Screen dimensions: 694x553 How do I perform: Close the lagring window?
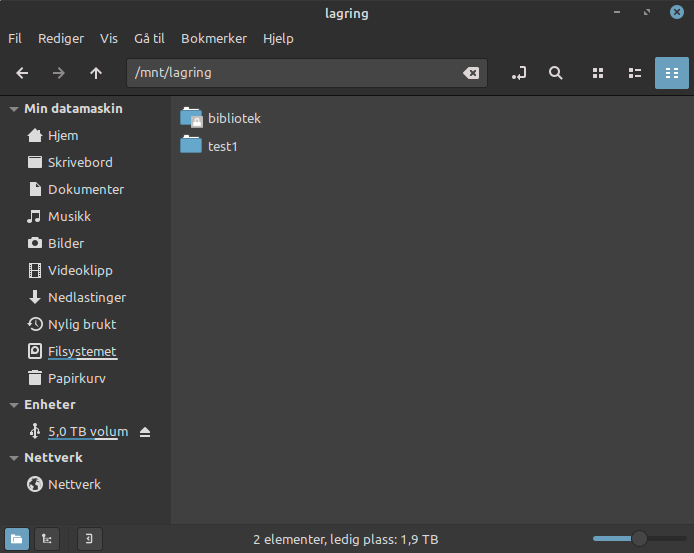(x=677, y=12)
